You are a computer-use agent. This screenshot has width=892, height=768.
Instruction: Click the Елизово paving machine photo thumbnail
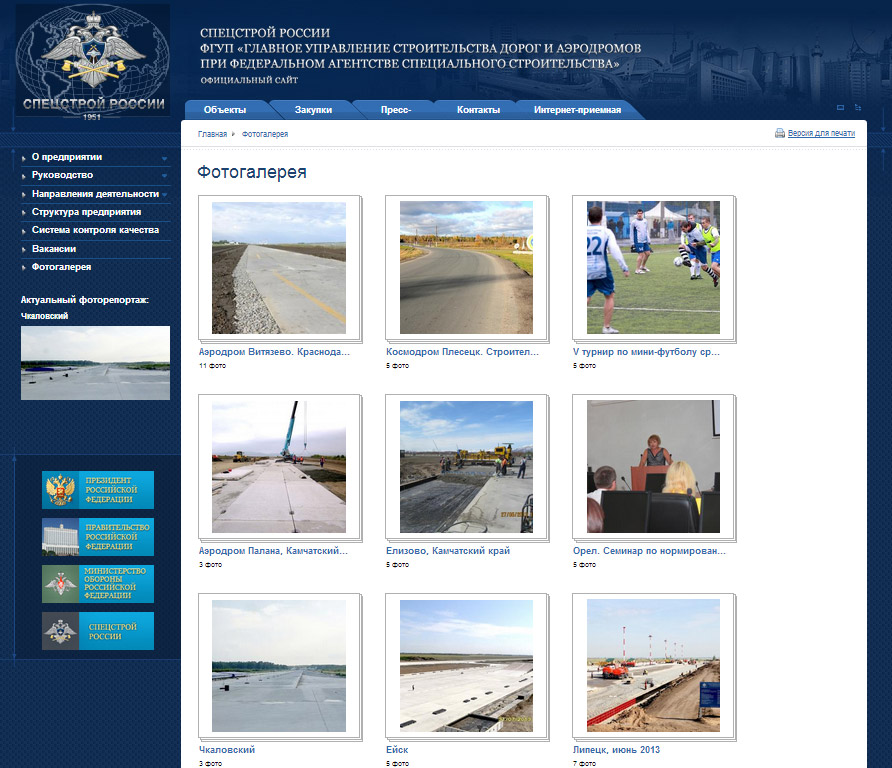point(466,467)
